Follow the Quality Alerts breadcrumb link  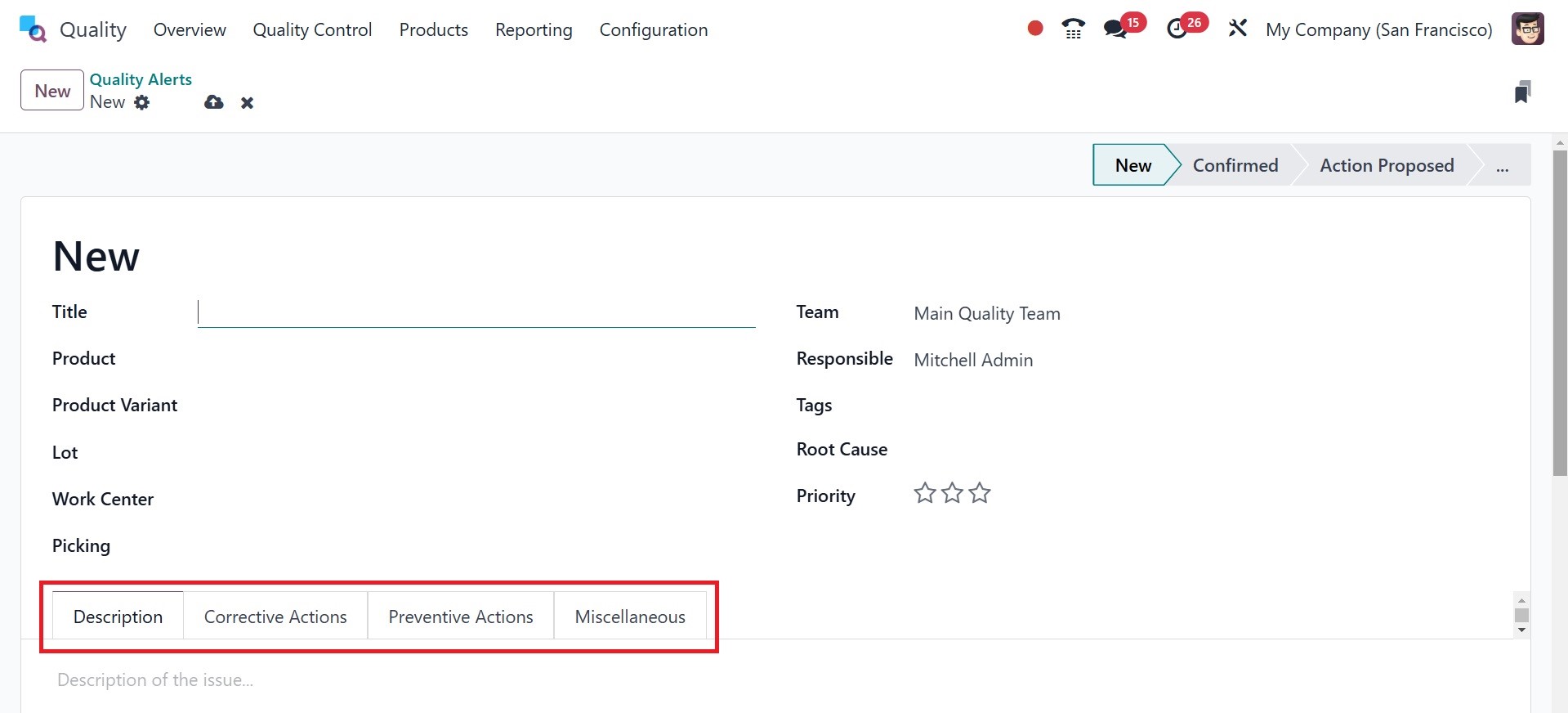coord(141,79)
